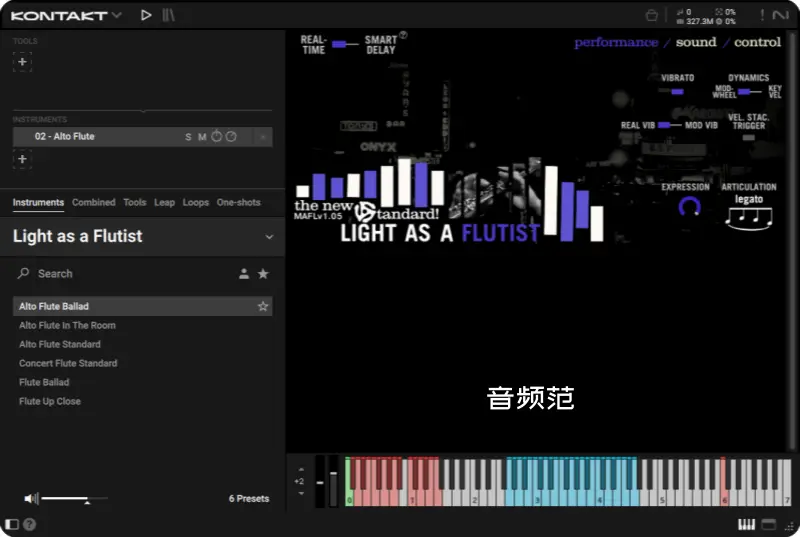Select the Concert Flute Standard preset
This screenshot has width=800, height=537.
coord(68,363)
